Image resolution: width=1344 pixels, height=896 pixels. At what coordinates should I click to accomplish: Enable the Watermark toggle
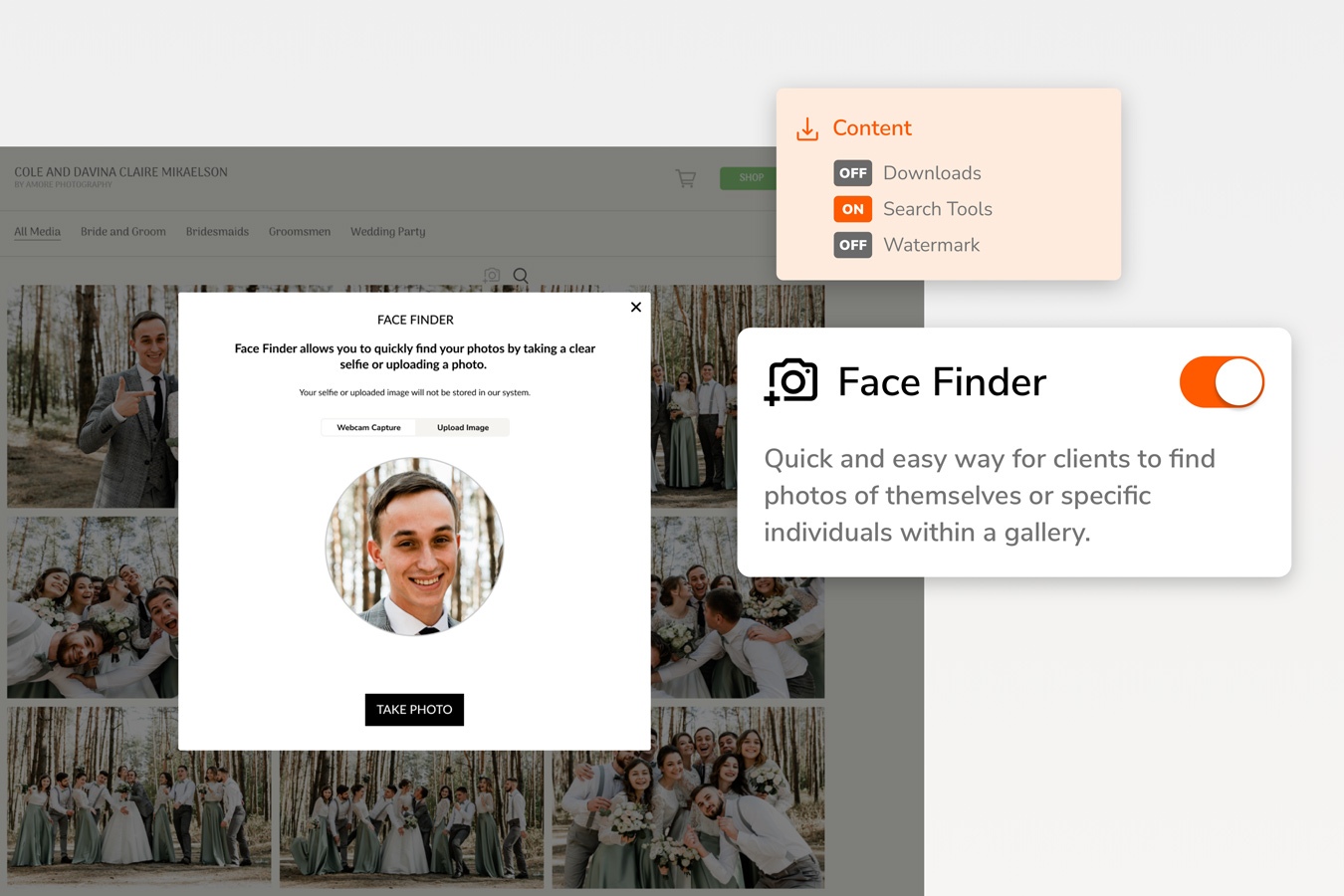(x=852, y=244)
